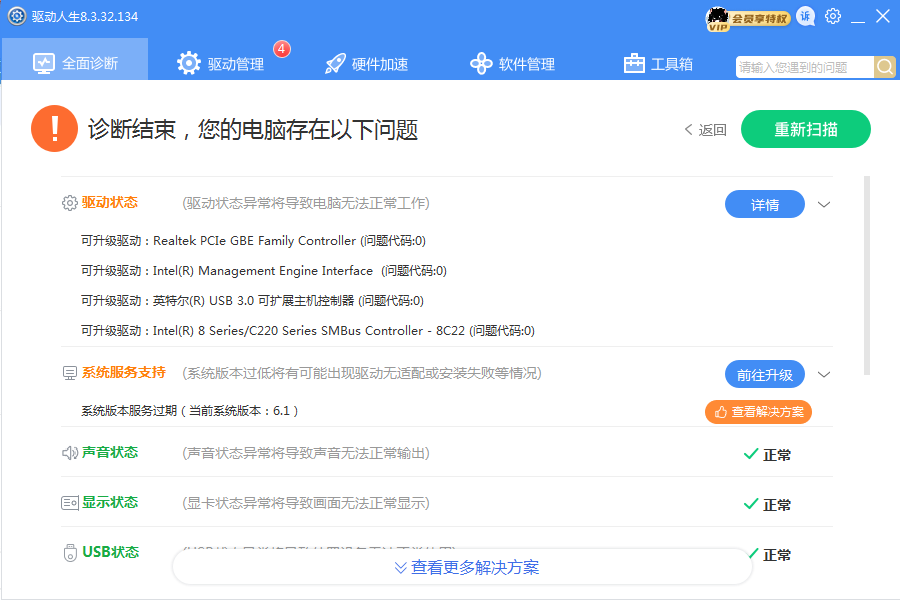Open the 工具箱 tab
The image size is (900, 600).
pos(658,64)
